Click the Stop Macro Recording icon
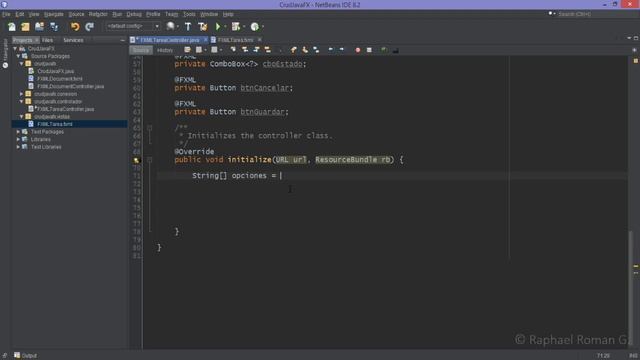640x360 pixels. pyautogui.click(x=369, y=50)
